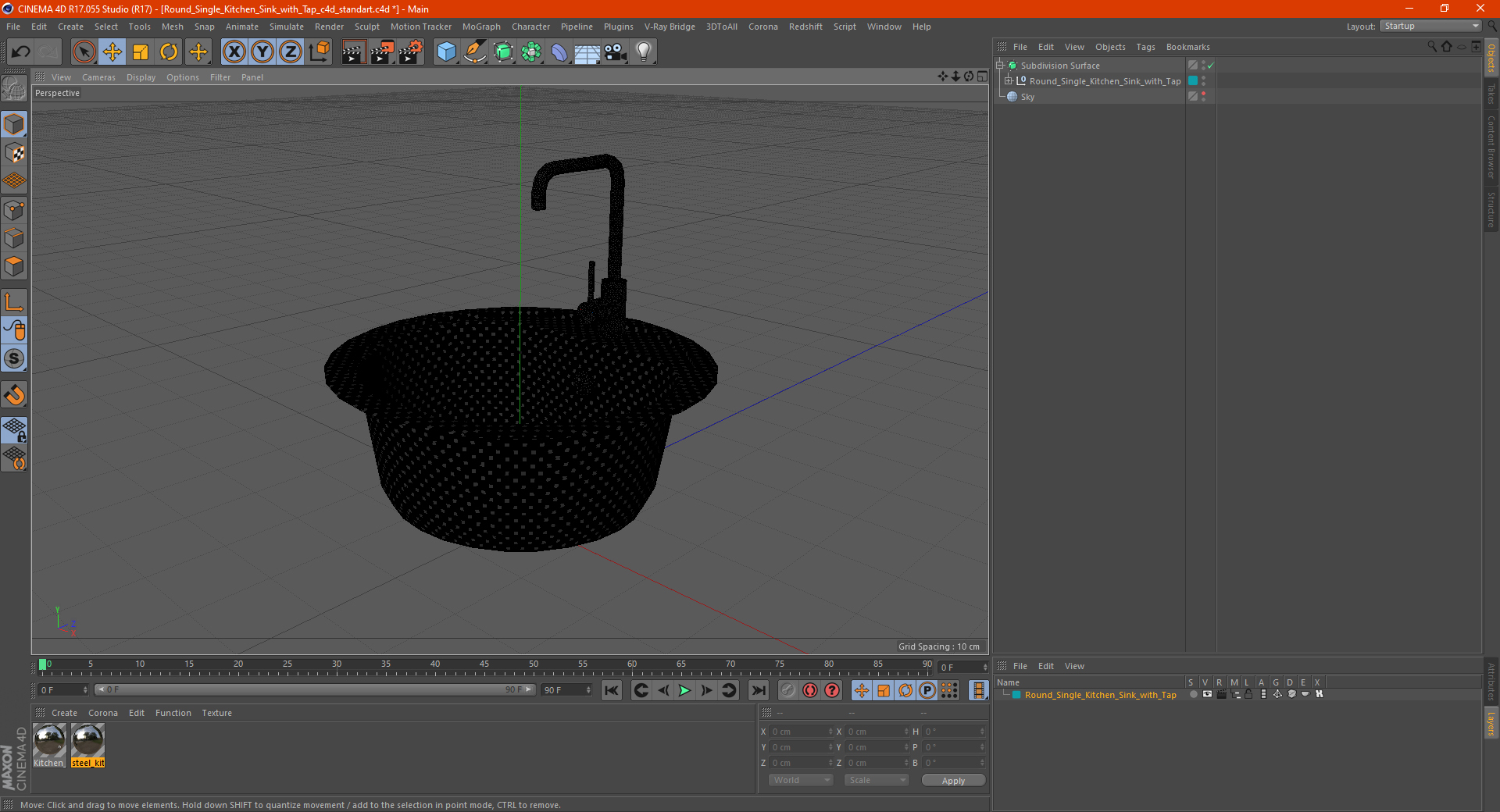Go to end of animation

point(758,690)
